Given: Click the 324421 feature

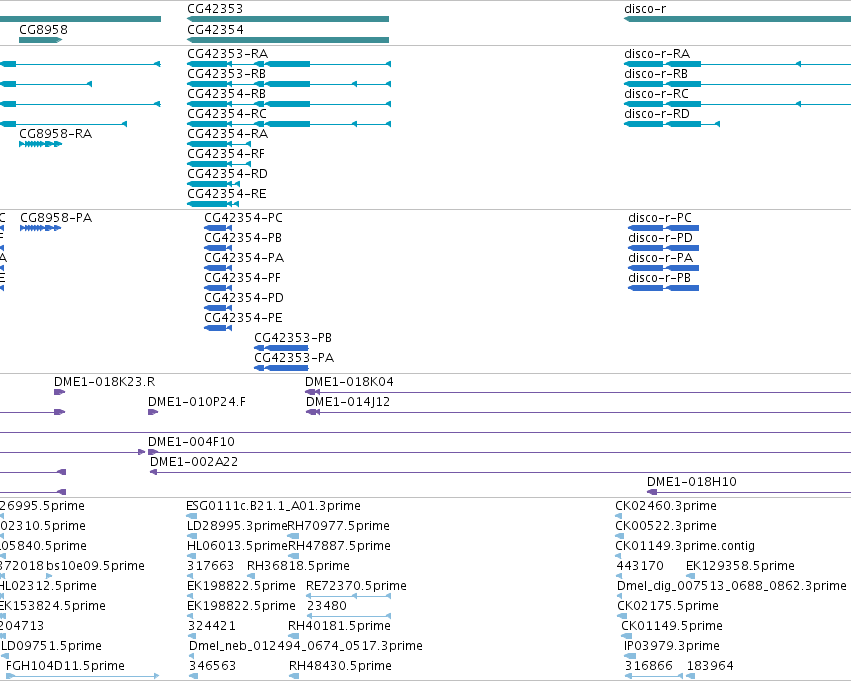Looking at the screenshot, I should click(x=191, y=636).
